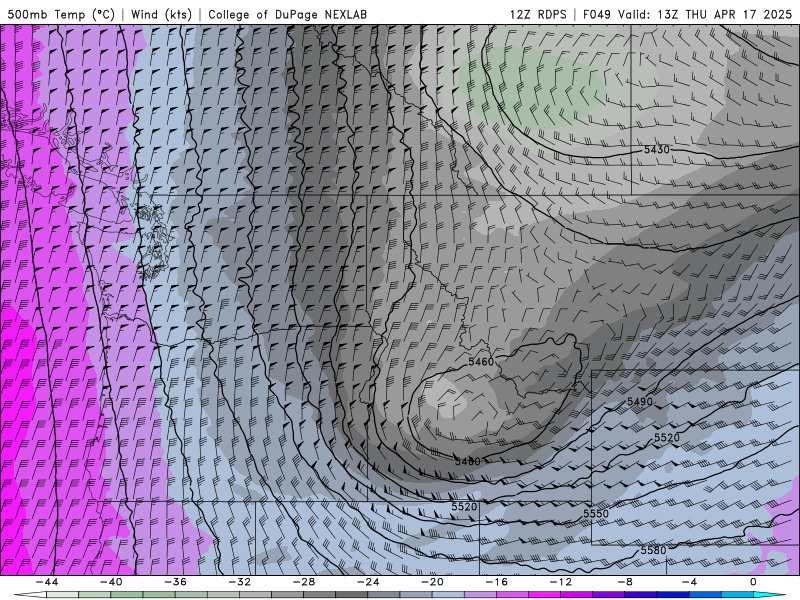Viewport: 800px width, 600px height.
Task: Click the 'Valid: 13Z THU APR 17 2025' text
Action: pos(705,14)
